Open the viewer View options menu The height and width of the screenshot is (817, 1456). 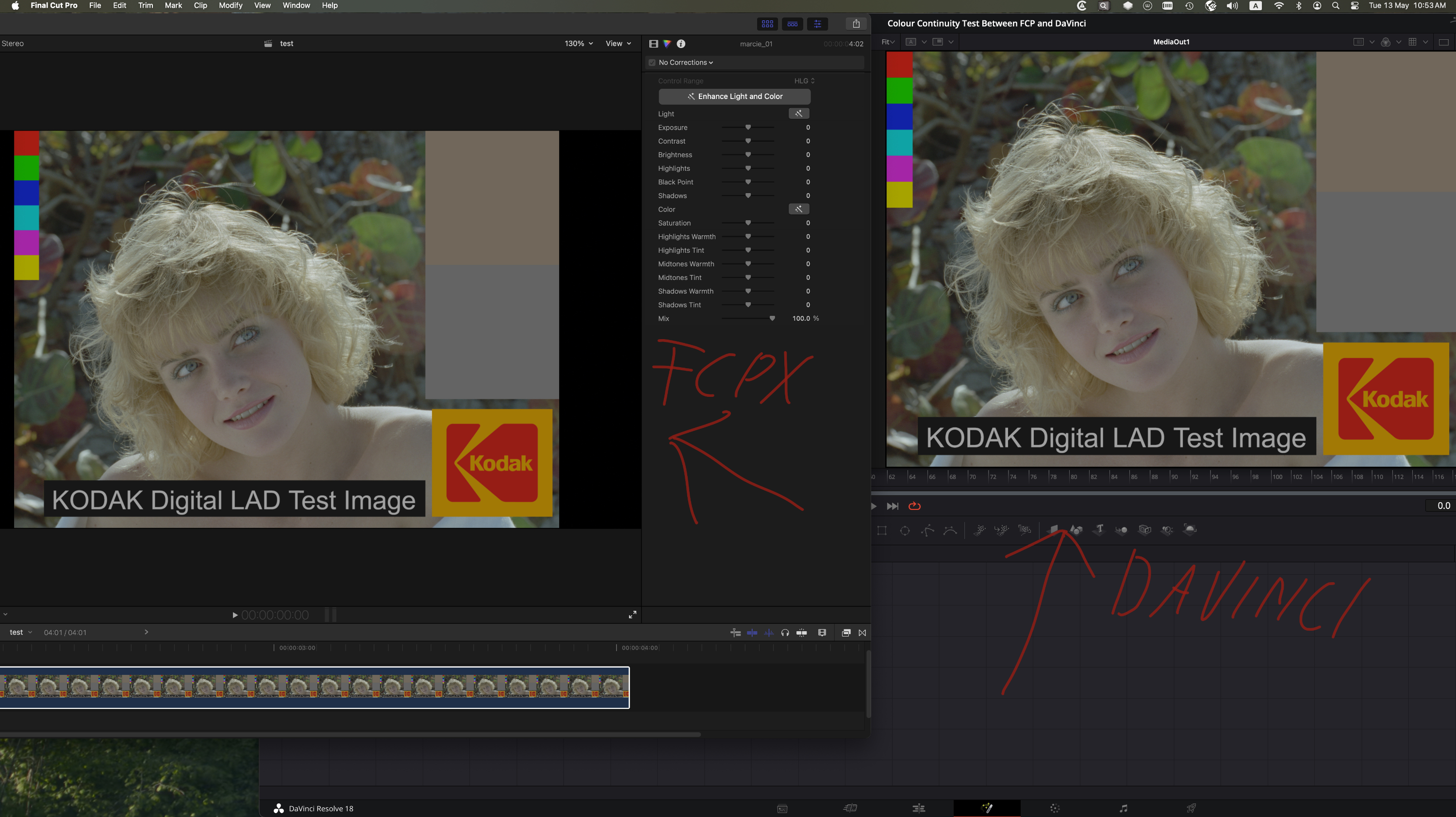click(618, 44)
